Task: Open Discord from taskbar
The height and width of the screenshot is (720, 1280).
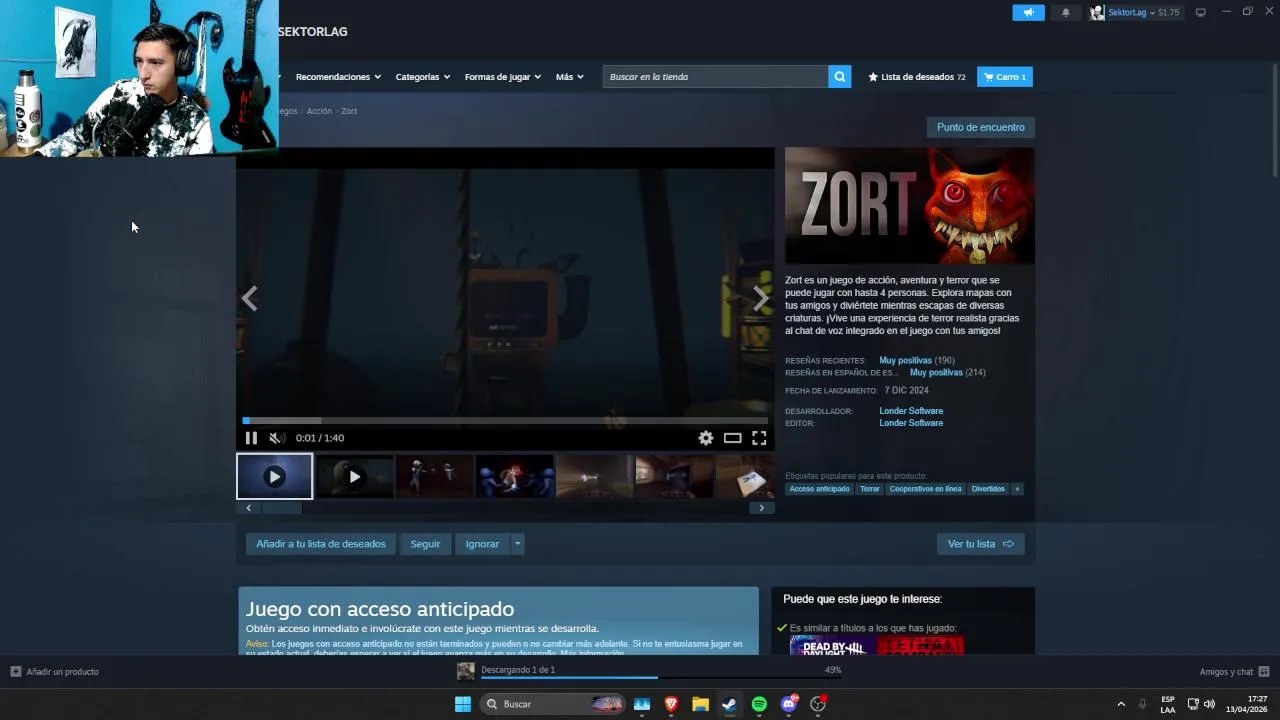Action: tap(789, 704)
